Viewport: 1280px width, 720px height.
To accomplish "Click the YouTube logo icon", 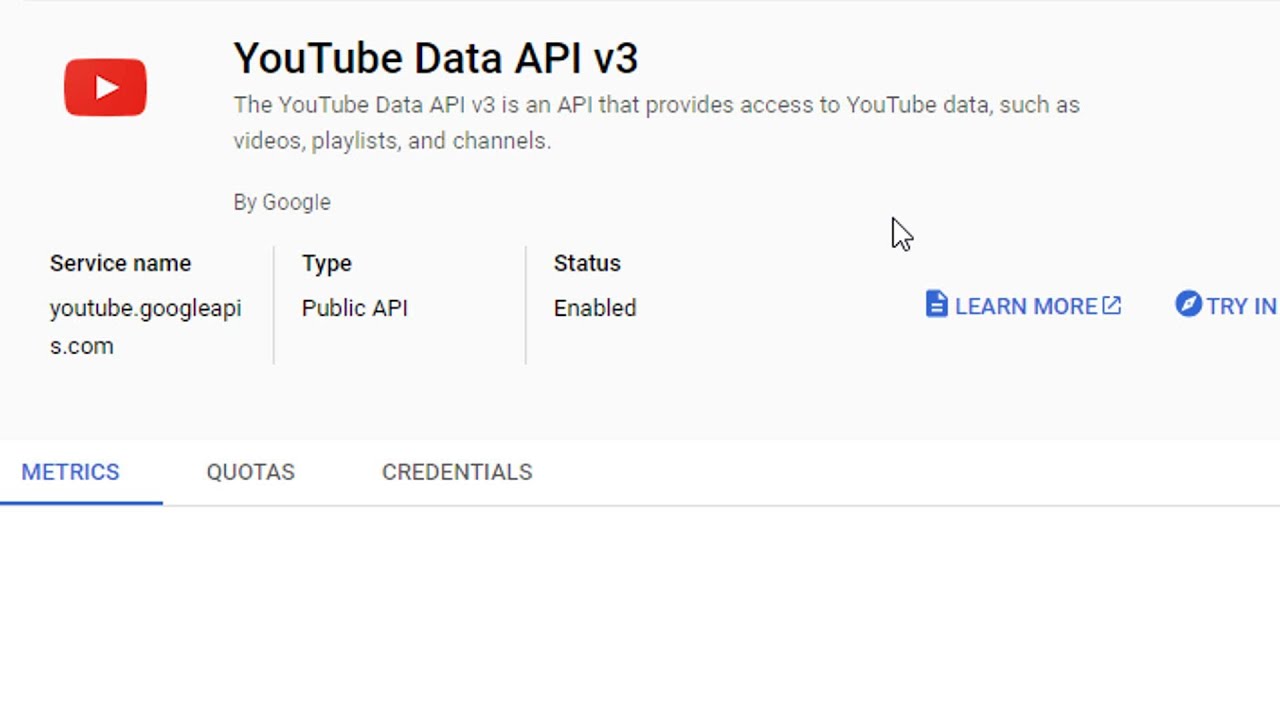I will pos(105,87).
